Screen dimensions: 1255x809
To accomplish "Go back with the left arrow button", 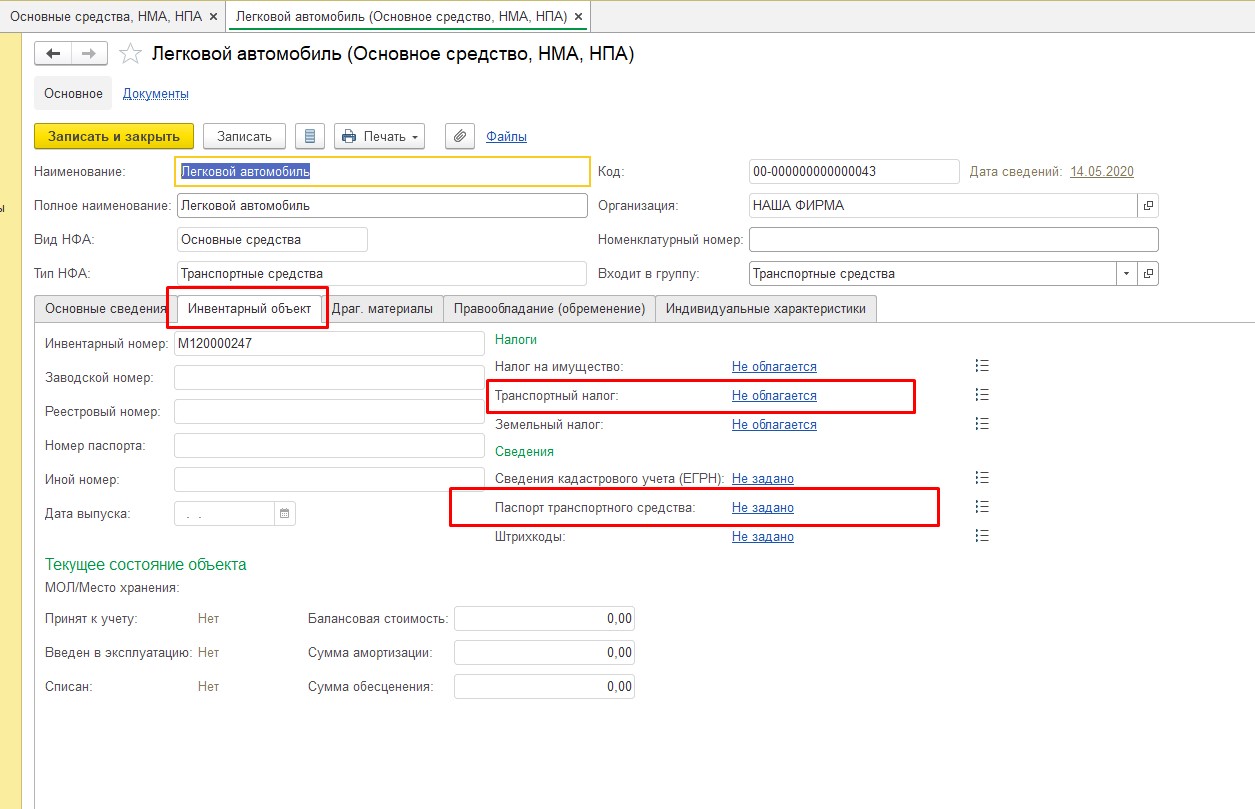I will point(53,54).
